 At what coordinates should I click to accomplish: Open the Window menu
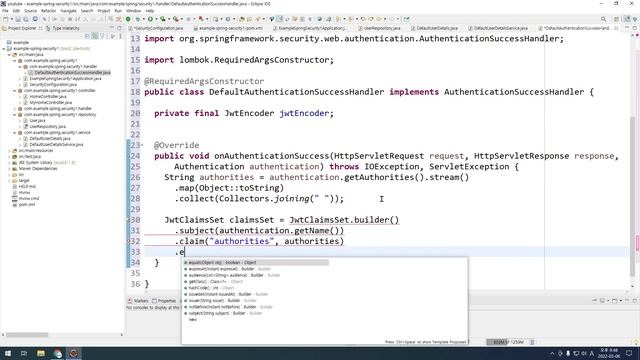[x=133, y=11]
